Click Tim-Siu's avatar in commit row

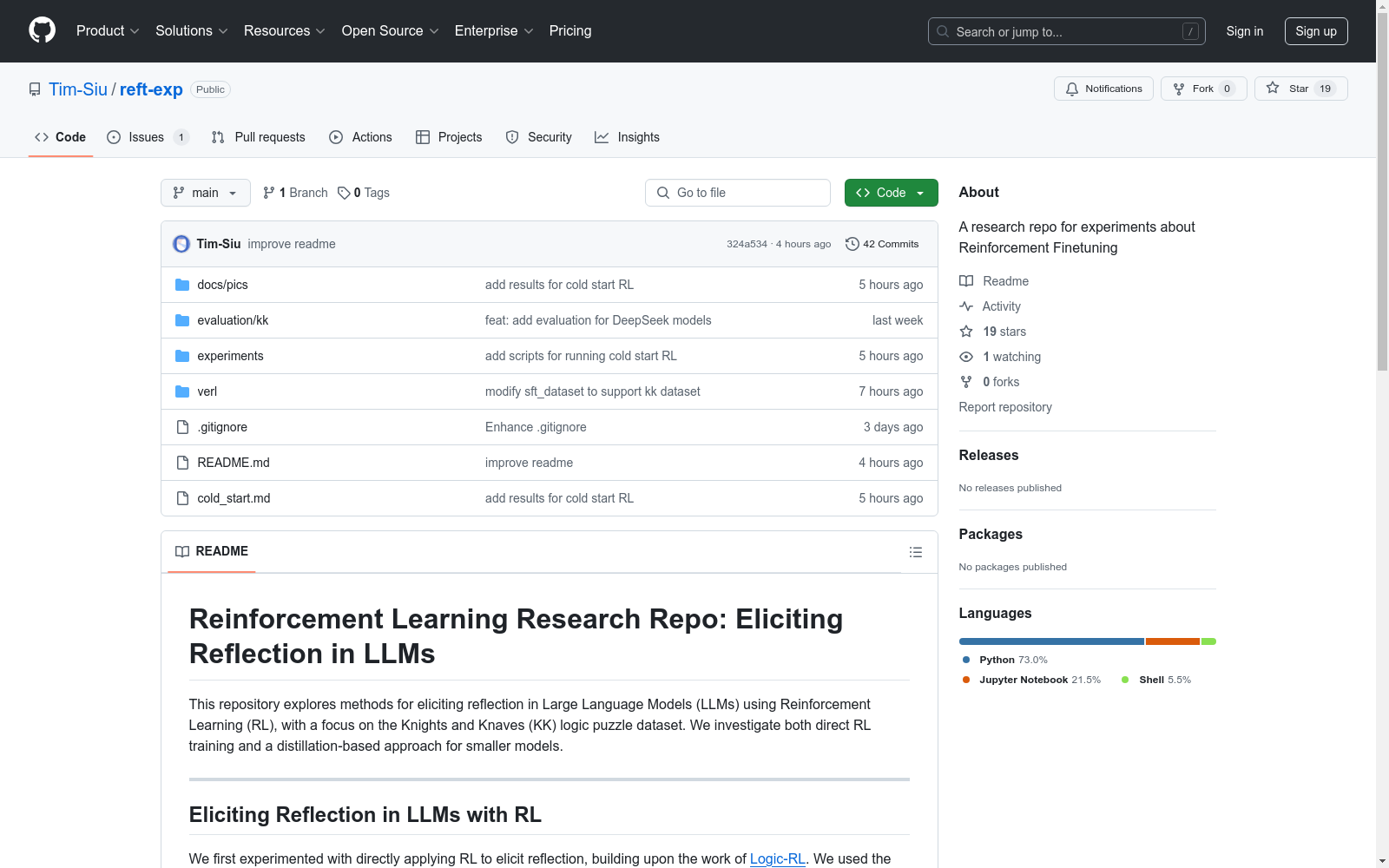[181, 244]
